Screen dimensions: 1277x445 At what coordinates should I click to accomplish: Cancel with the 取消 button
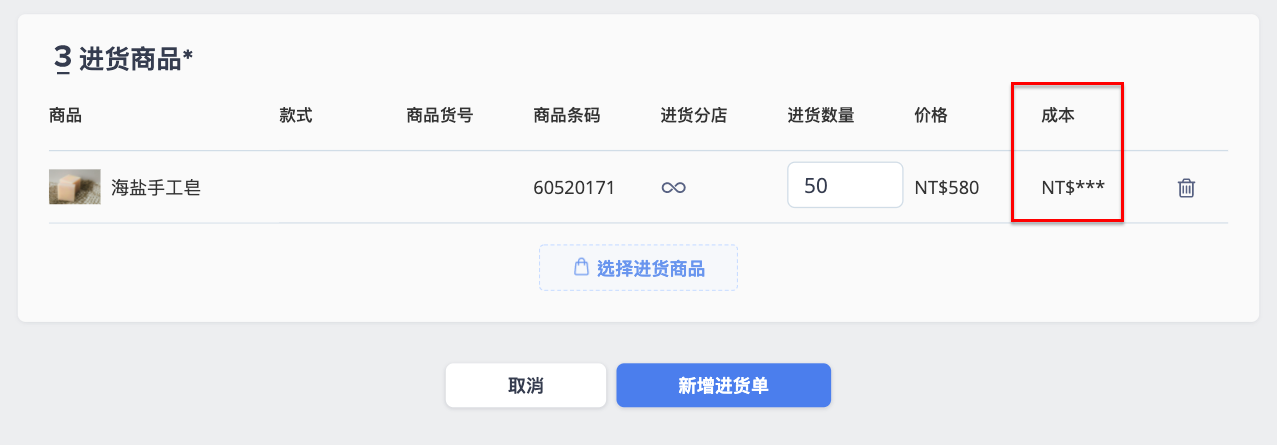point(526,385)
